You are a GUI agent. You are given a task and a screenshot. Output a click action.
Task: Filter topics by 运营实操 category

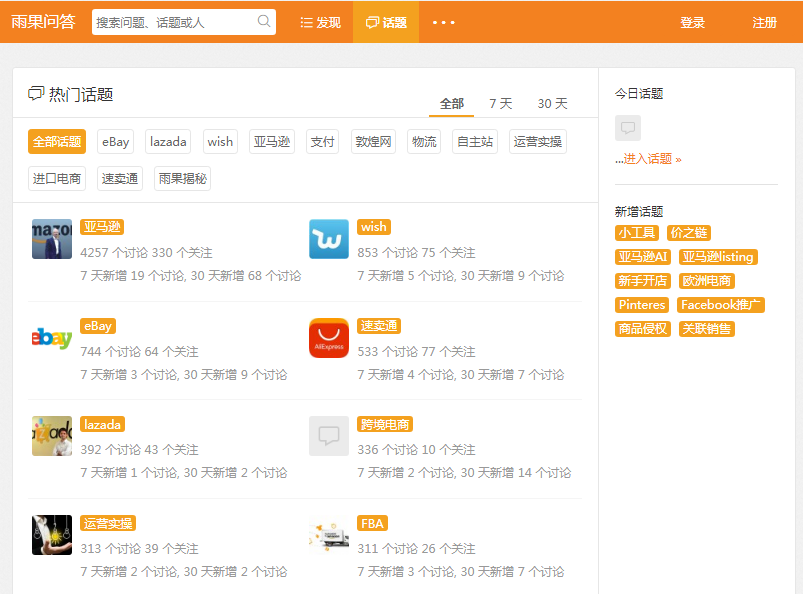[538, 142]
